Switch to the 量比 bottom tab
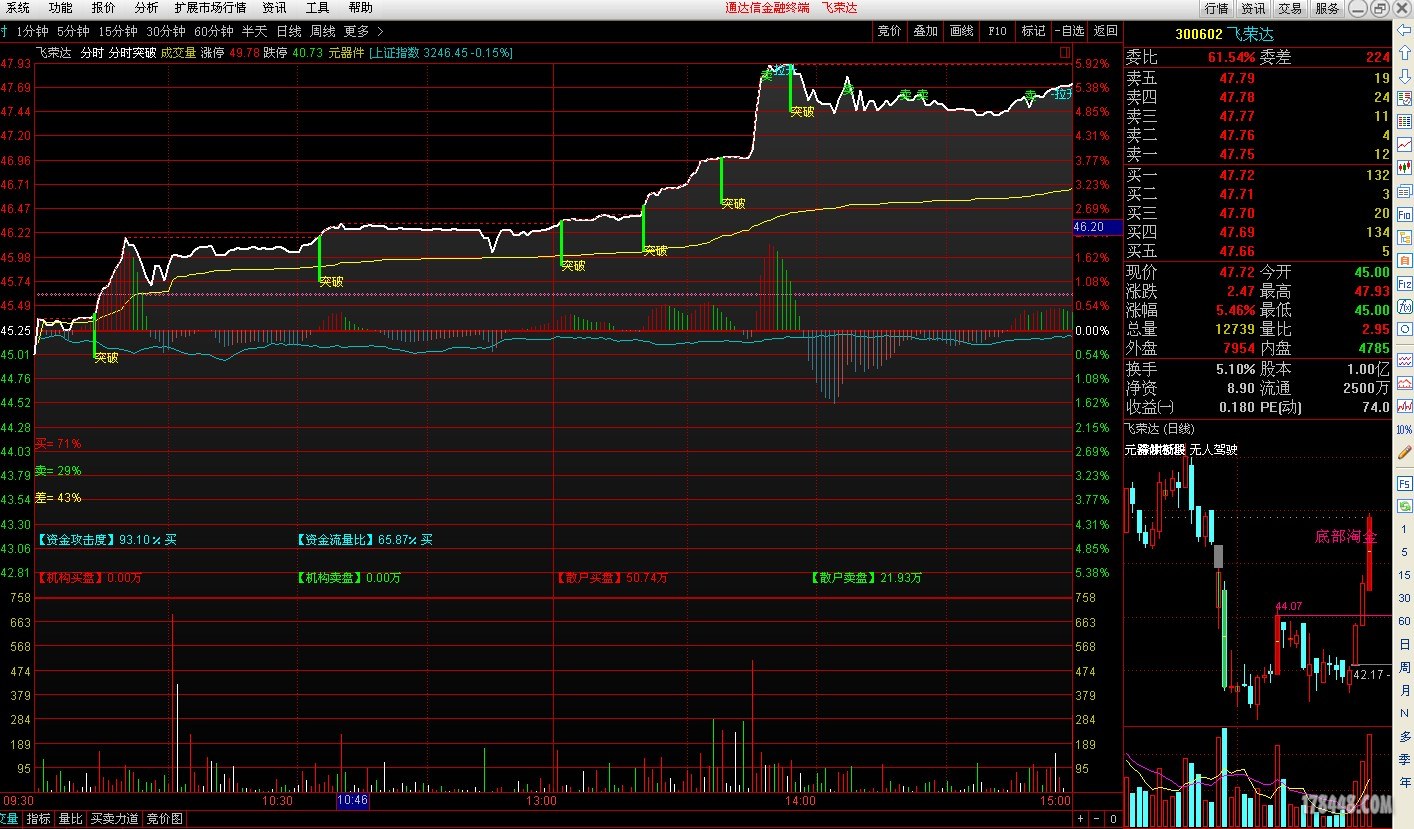This screenshot has width=1414, height=829. (x=70, y=818)
